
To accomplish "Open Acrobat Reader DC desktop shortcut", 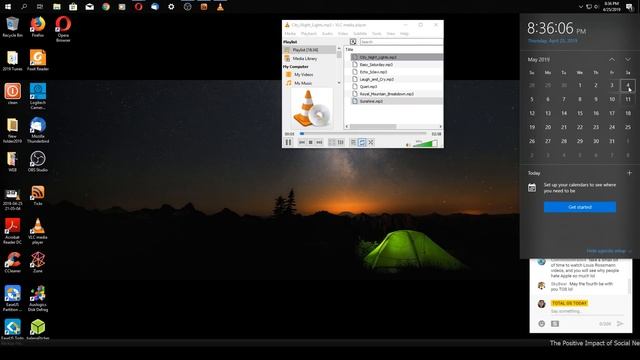I will point(12,231).
